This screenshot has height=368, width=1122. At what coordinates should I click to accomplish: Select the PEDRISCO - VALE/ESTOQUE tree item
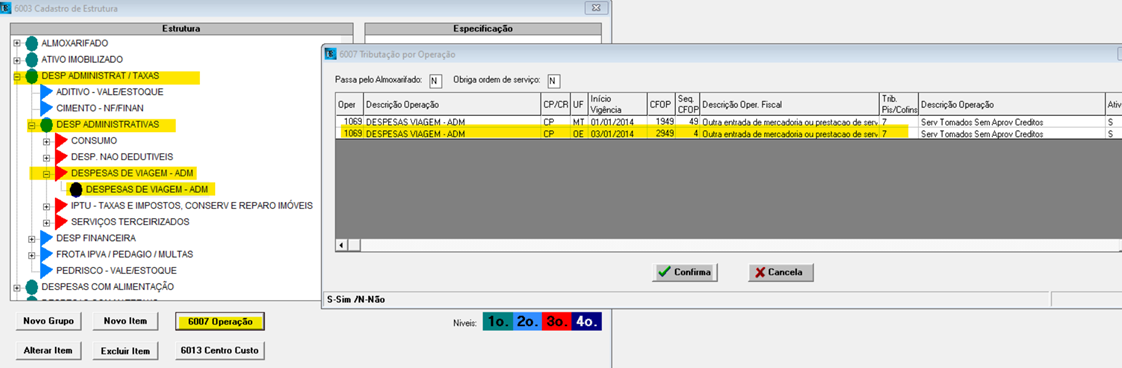(x=116, y=271)
